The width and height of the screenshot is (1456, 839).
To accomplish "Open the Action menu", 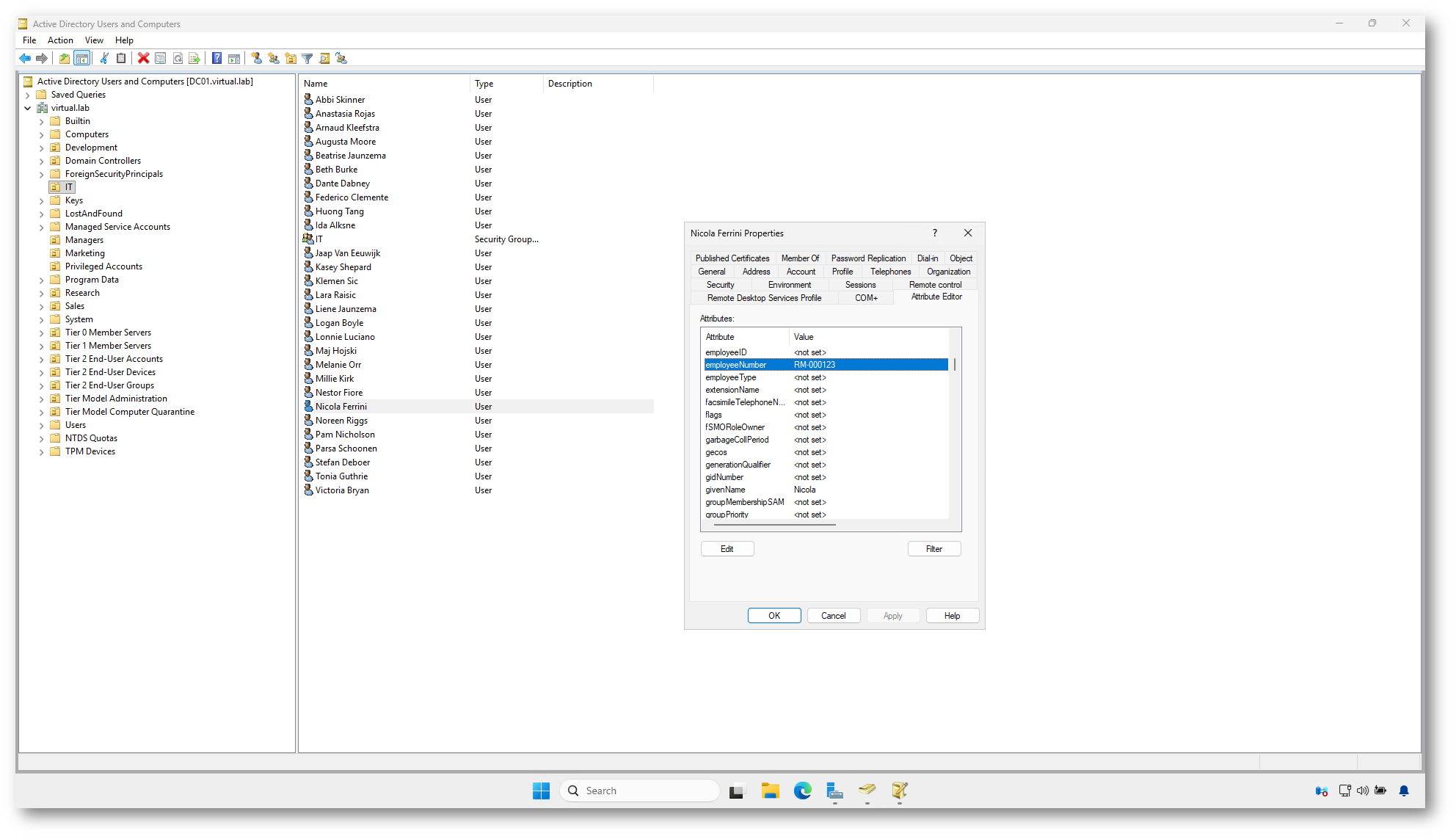I will pos(60,40).
